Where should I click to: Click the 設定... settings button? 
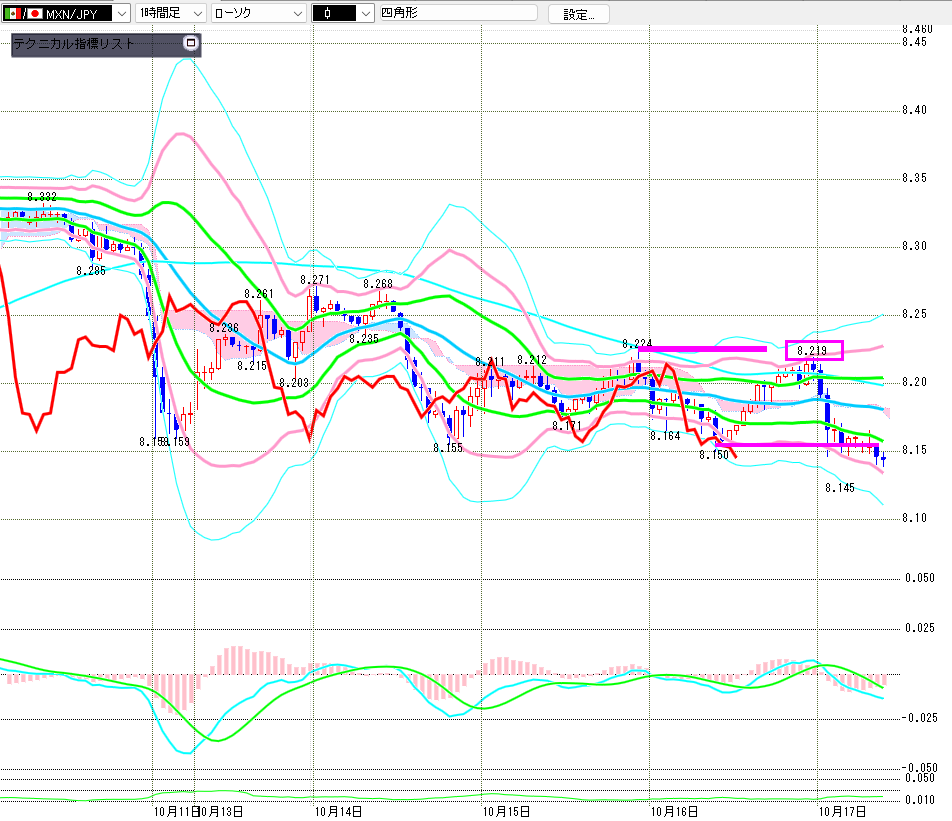[x=584, y=14]
